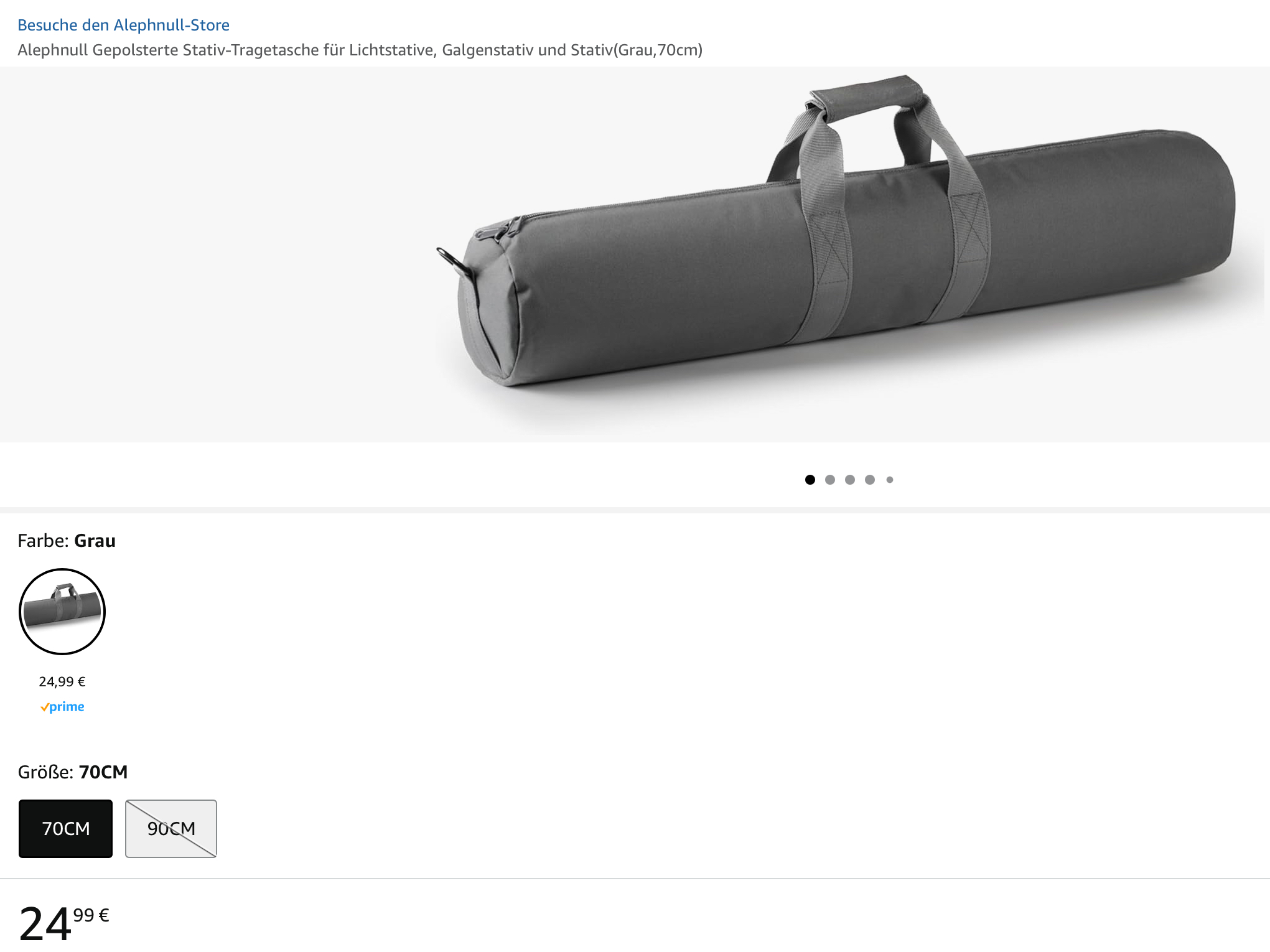Image resolution: width=1270 pixels, height=952 pixels.
Task: Click the large 24,99 € price
Action: click(x=62, y=922)
